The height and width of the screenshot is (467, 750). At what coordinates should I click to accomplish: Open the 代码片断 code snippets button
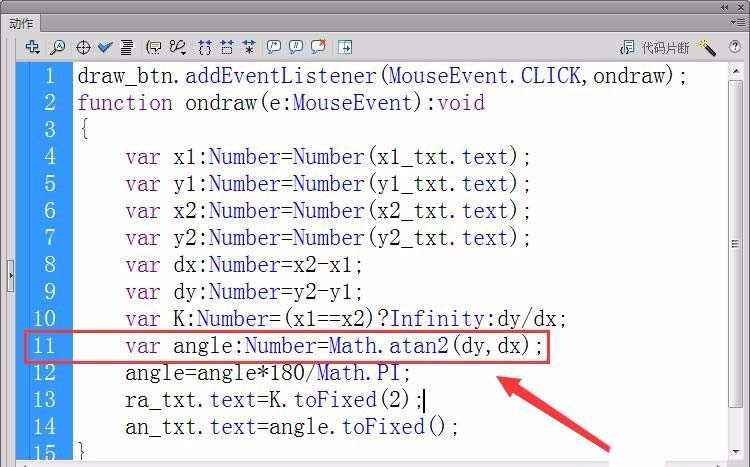tap(654, 47)
